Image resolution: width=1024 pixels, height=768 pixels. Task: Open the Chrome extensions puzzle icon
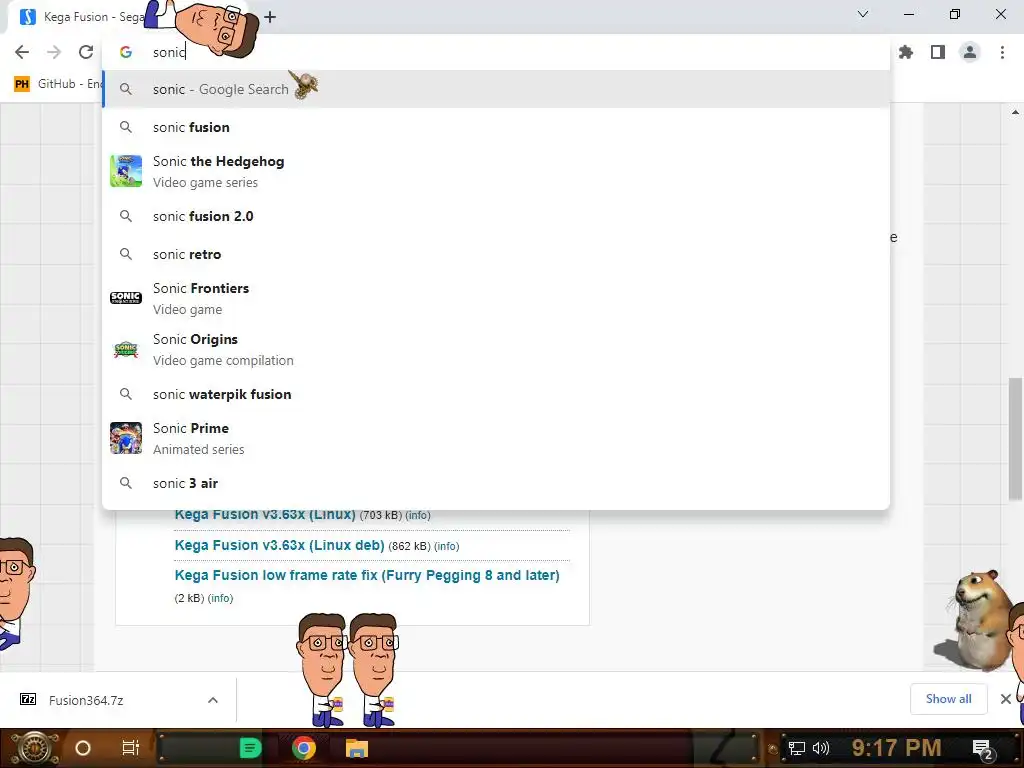906,52
